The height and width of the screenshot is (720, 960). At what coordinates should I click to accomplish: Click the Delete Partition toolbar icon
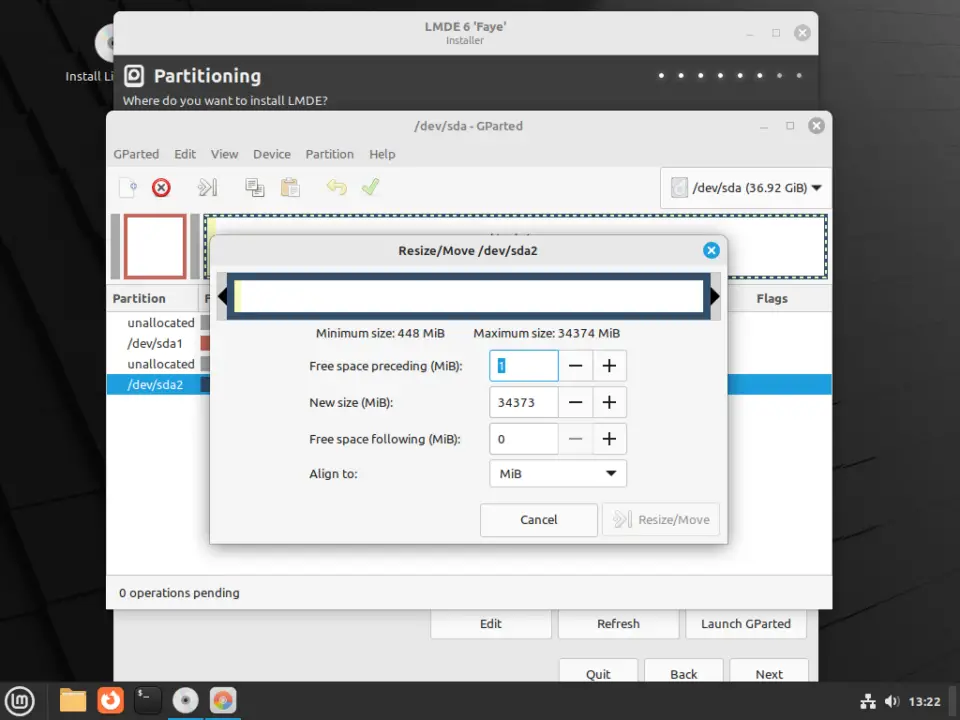161,187
